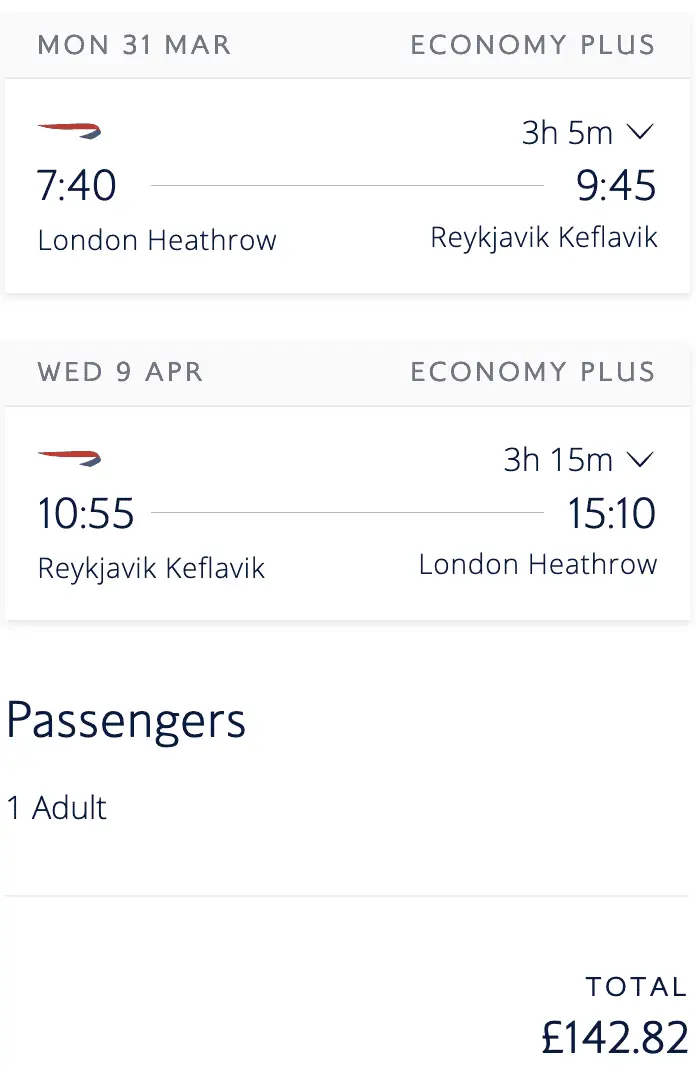The height and width of the screenshot is (1066, 696).
Task: Click the Passengers heading
Action: [x=126, y=721]
